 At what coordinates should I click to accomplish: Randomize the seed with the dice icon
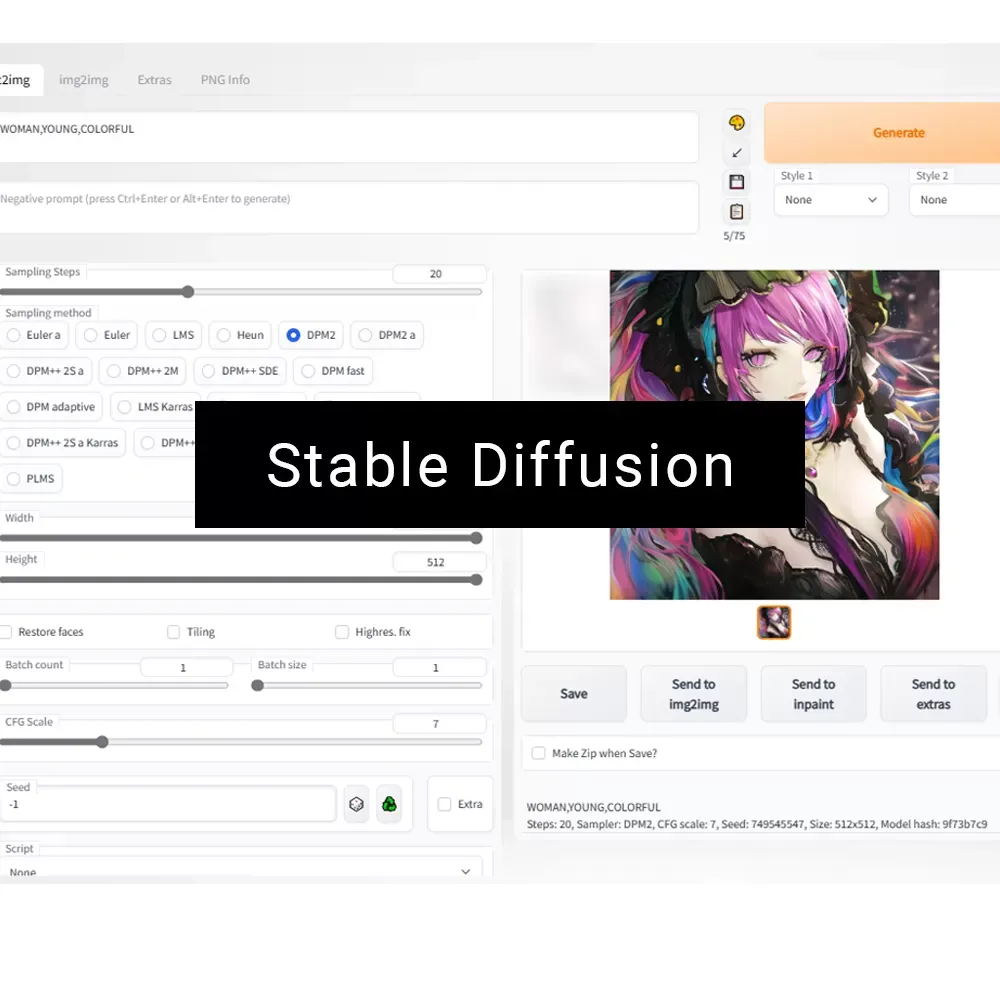357,803
